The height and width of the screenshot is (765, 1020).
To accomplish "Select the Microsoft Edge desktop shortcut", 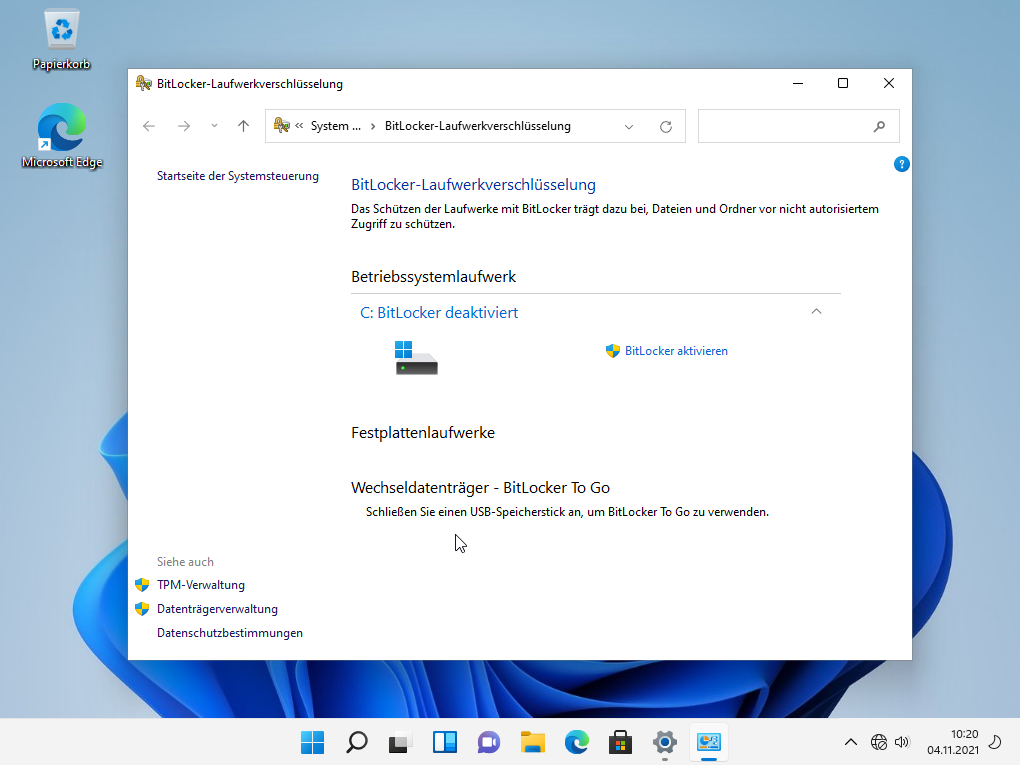I will (x=62, y=136).
